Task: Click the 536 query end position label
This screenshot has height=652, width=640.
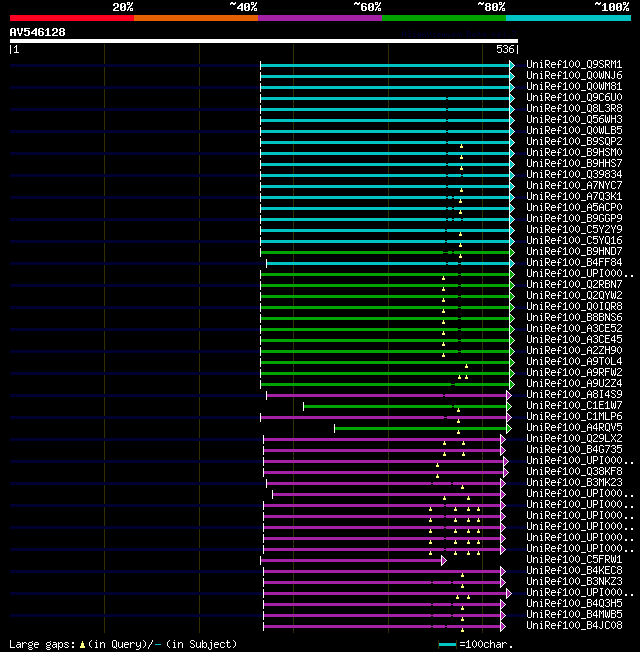Action: click(x=505, y=49)
